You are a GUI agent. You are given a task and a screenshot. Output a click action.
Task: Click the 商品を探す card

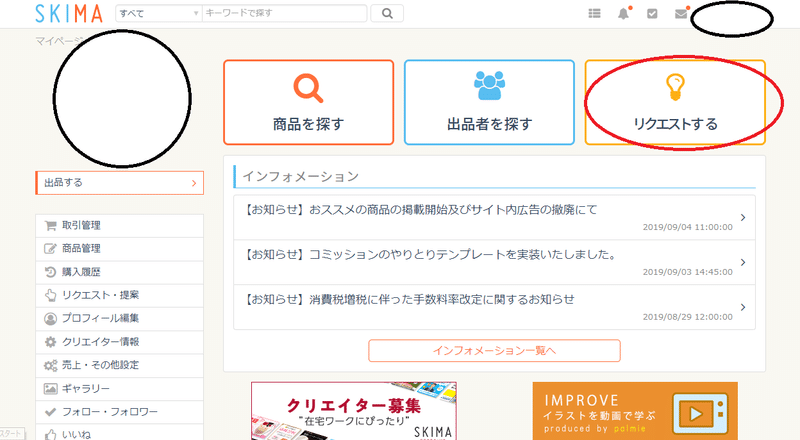[x=309, y=103]
